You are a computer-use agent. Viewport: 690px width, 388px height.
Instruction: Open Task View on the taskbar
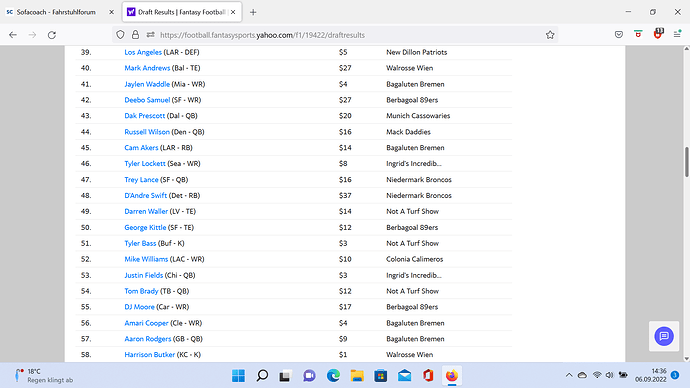[285, 376]
